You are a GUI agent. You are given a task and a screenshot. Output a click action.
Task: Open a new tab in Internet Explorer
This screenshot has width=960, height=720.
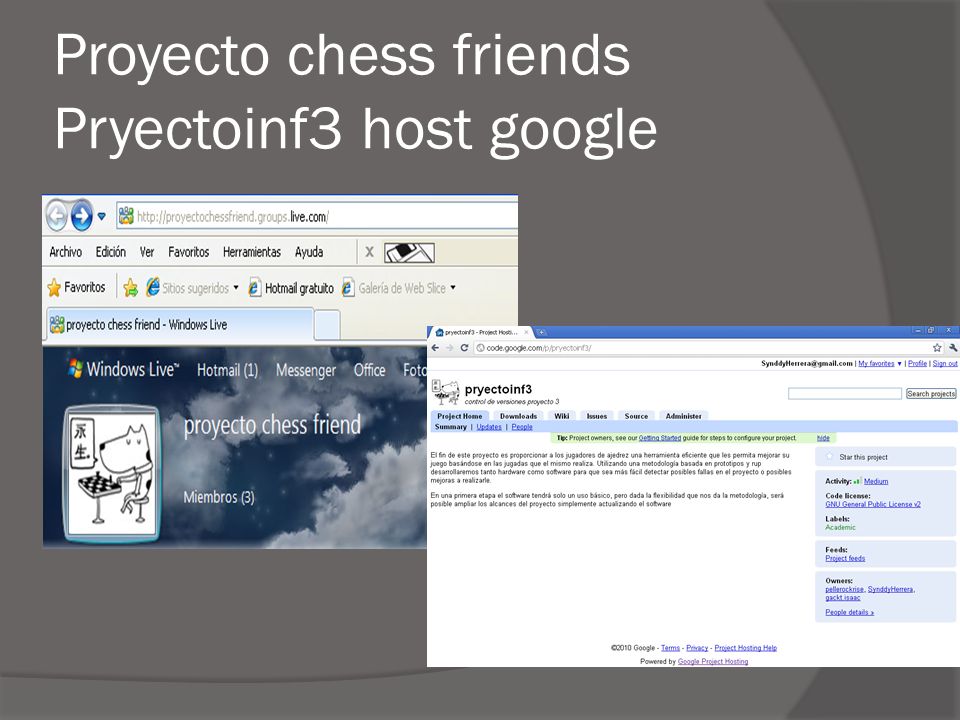[x=328, y=324]
